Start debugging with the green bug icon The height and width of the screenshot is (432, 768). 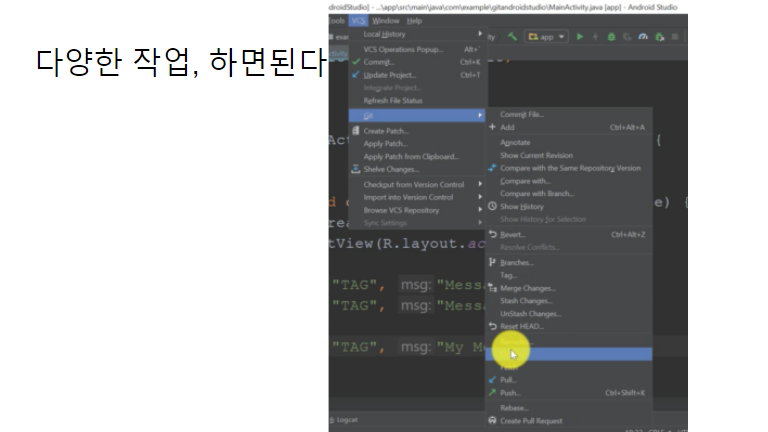pyautogui.click(x=611, y=37)
